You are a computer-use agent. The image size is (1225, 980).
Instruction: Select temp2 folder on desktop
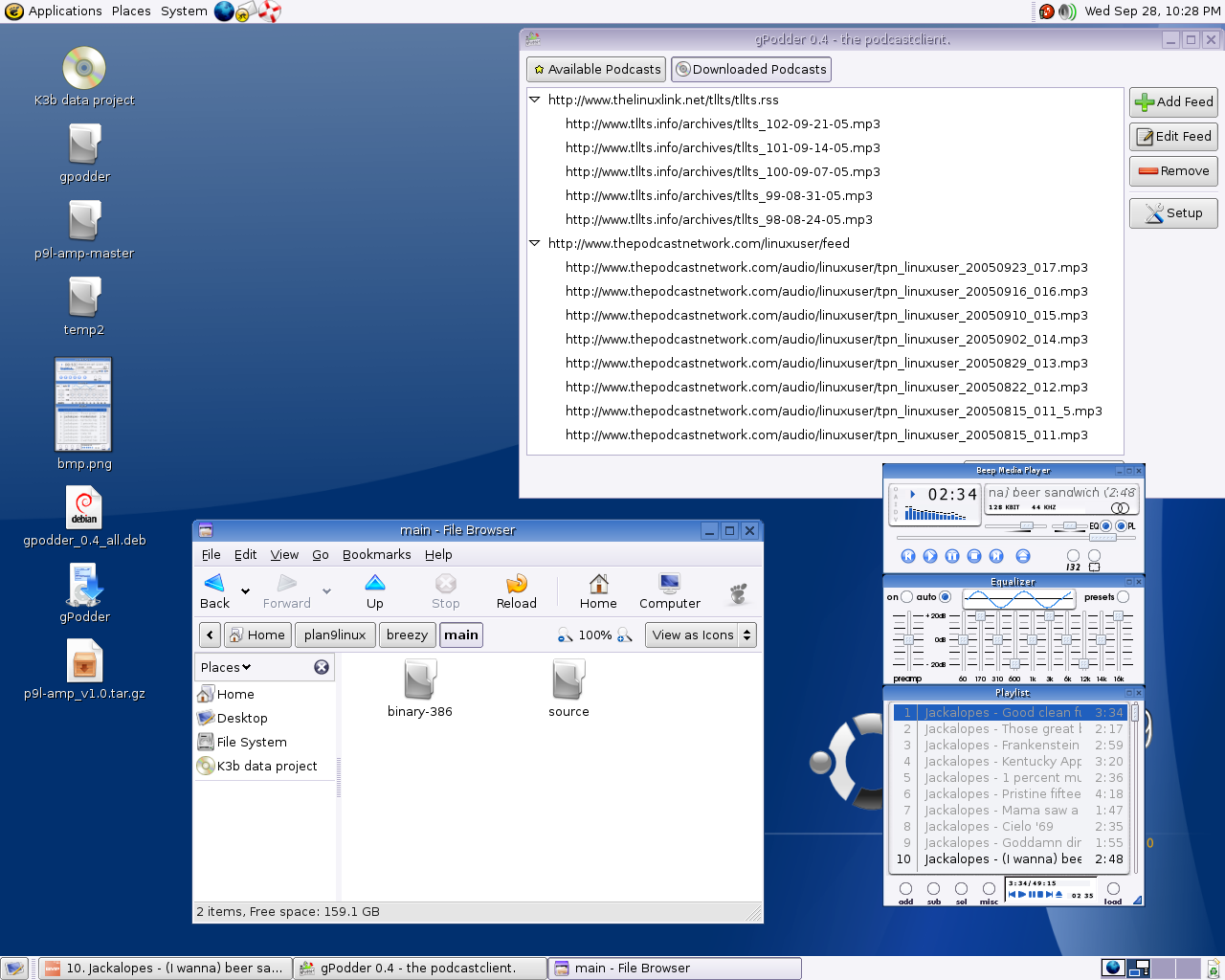point(84,306)
